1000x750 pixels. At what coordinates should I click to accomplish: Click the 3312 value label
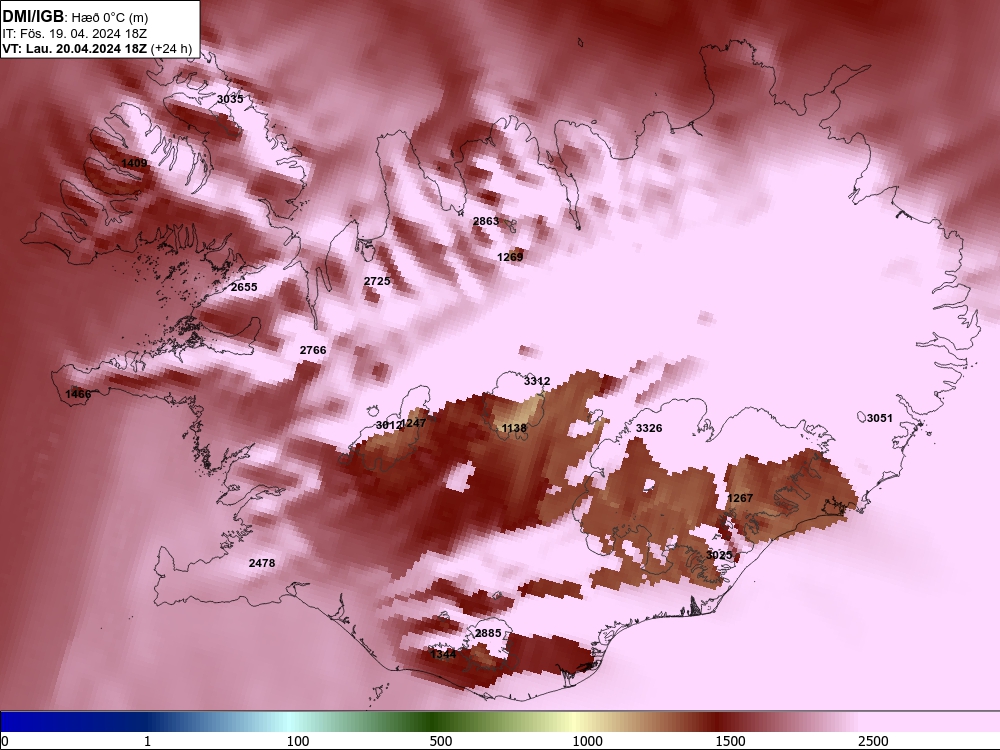(x=537, y=381)
